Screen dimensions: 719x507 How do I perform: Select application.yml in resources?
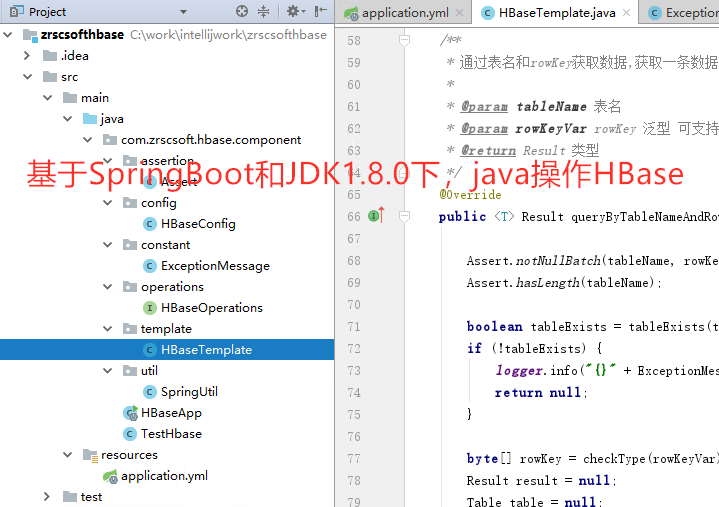point(164,476)
